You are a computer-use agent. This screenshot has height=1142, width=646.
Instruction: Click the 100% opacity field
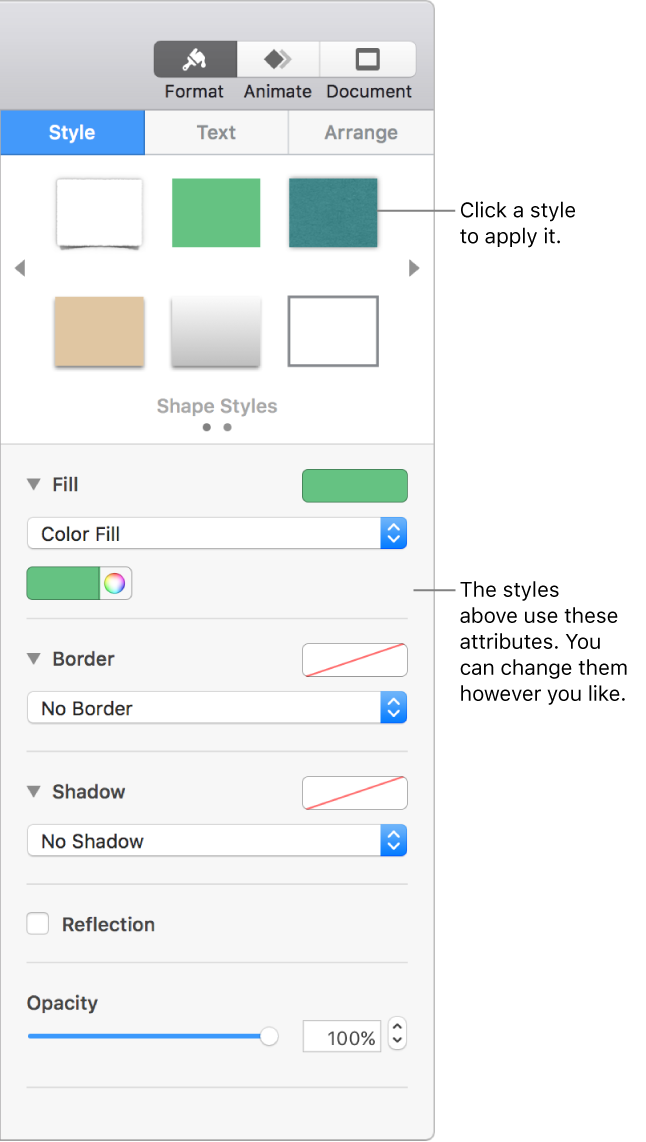[x=341, y=1036]
